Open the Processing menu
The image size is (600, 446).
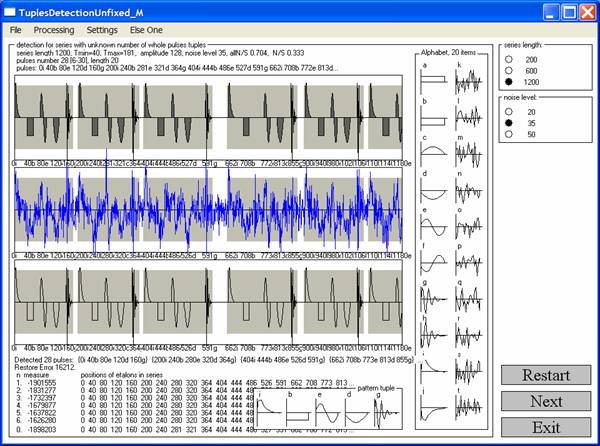[x=54, y=30]
